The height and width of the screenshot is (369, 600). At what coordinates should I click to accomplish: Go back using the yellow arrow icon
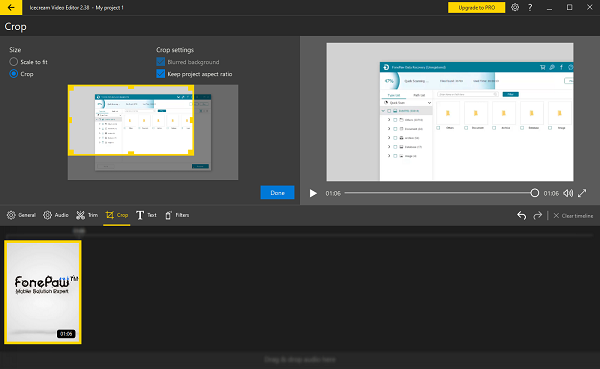11,7
